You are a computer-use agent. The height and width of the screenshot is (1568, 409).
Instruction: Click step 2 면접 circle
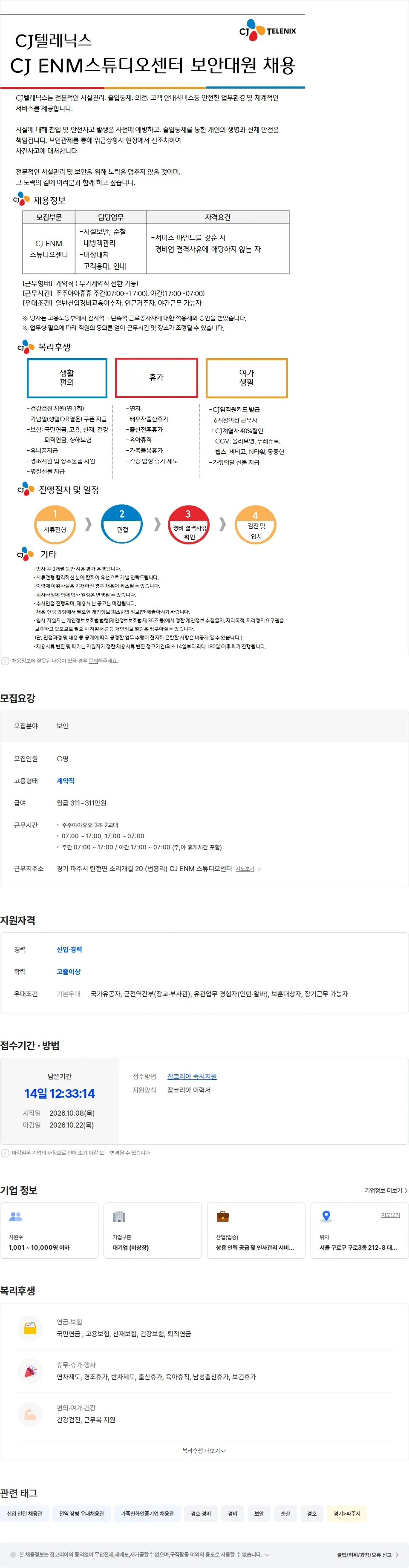click(x=122, y=524)
